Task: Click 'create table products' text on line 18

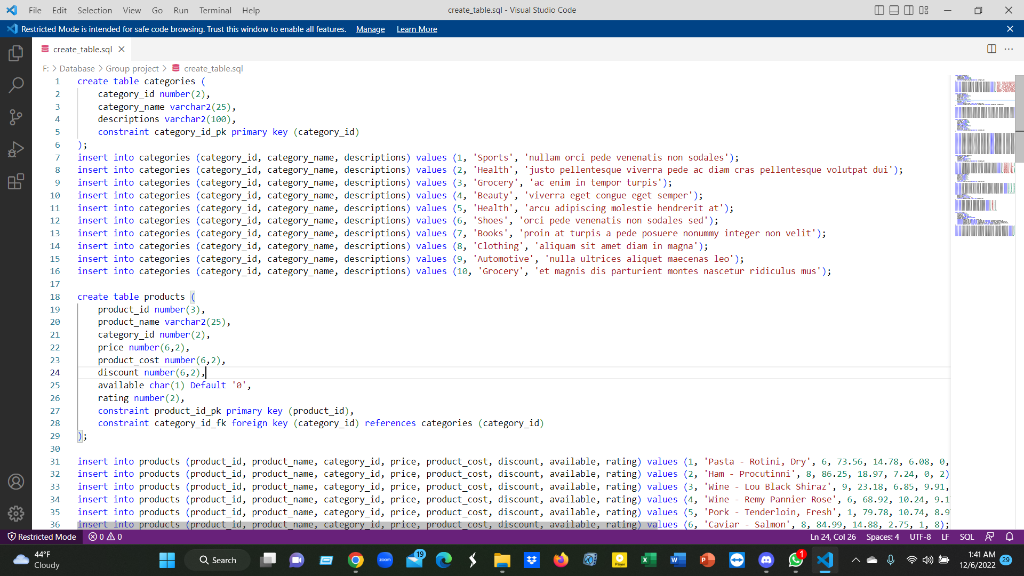Action: [x=131, y=296]
